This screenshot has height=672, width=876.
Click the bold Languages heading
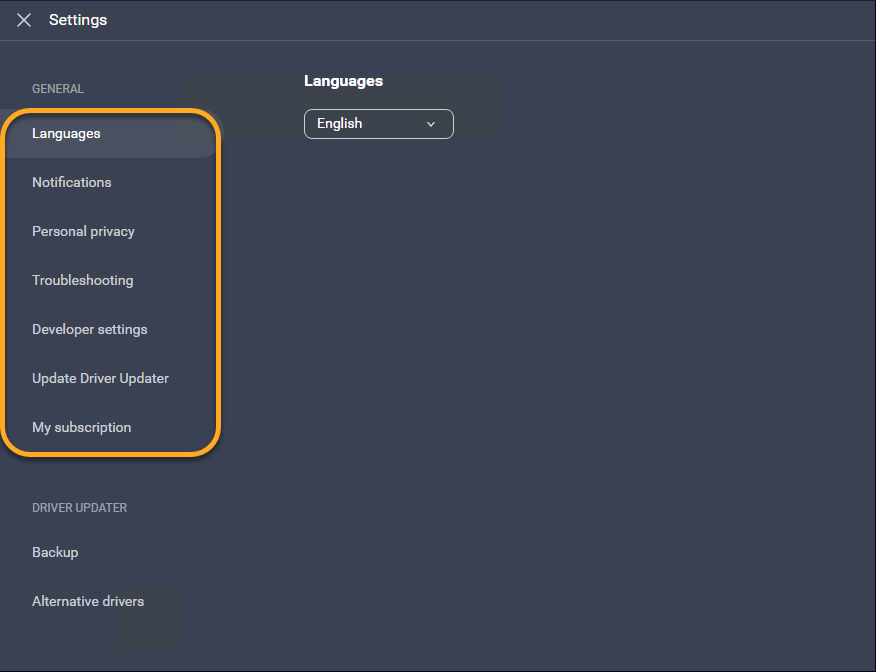click(343, 81)
